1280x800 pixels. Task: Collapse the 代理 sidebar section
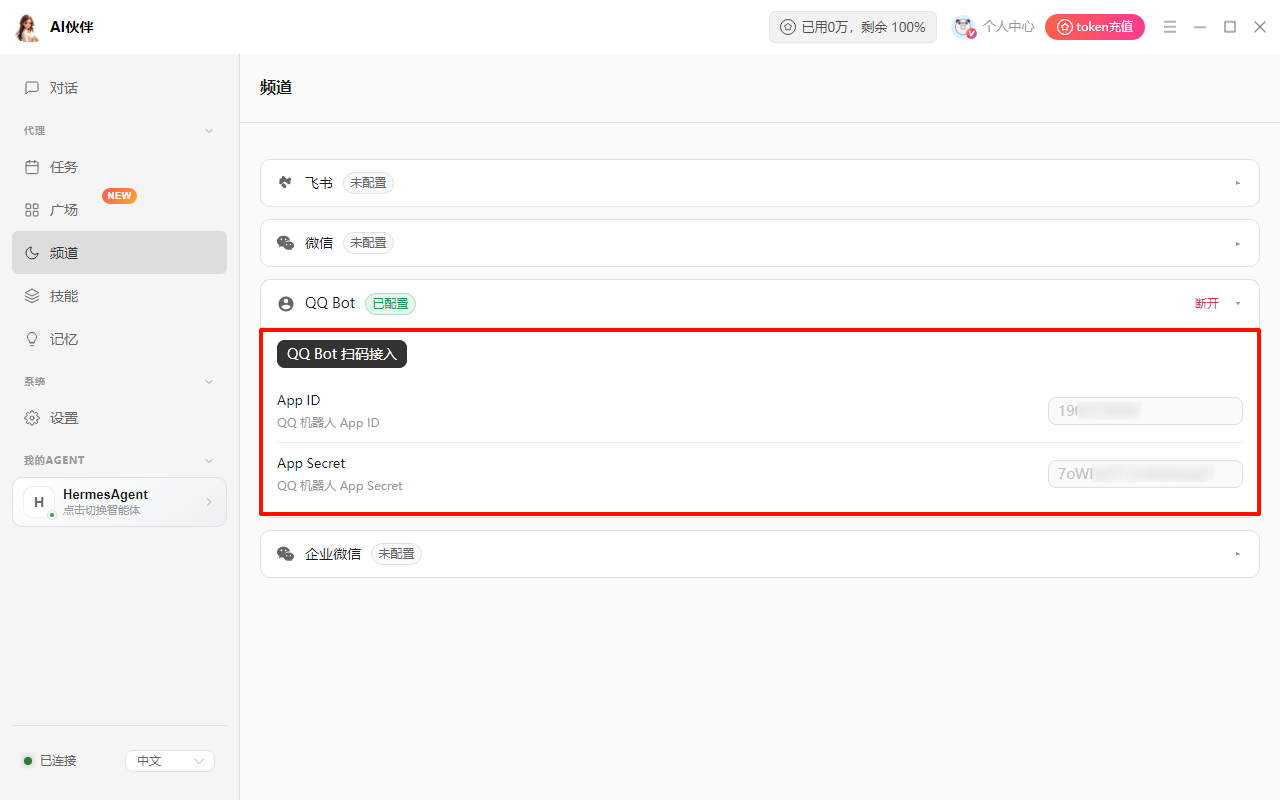point(209,131)
